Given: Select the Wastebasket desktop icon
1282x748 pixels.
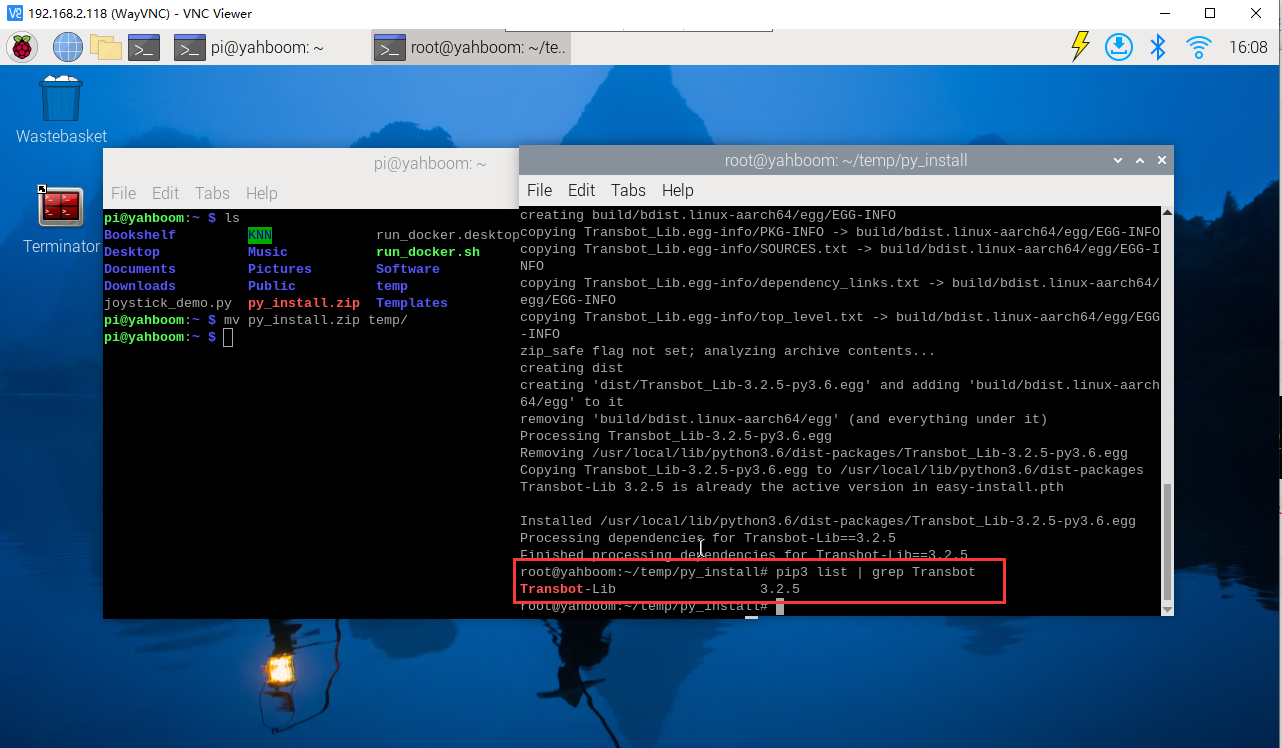Looking at the screenshot, I should (x=61, y=109).
